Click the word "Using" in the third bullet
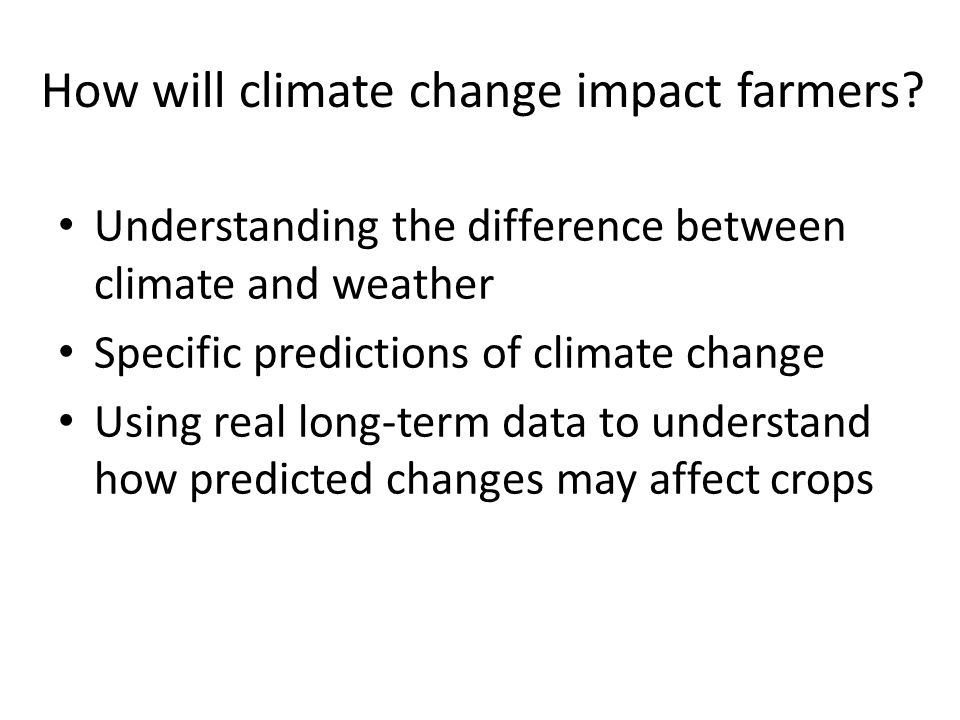 (x=148, y=423)
